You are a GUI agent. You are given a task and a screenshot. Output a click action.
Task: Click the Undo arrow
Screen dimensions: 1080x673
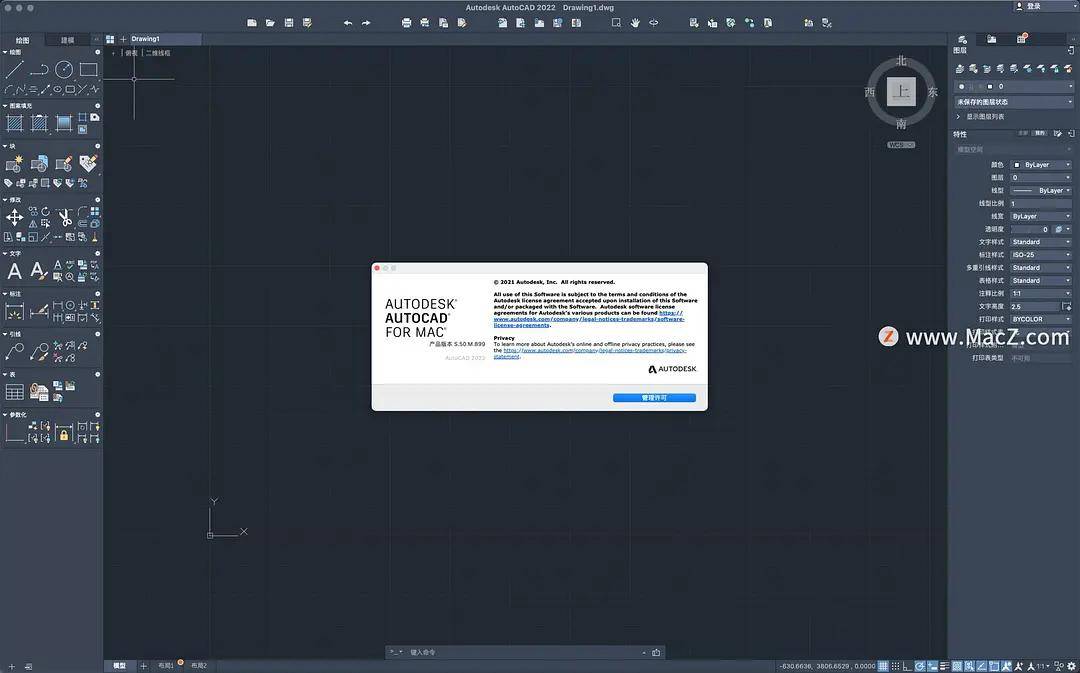pyautogui.click(x=348, y=23)
